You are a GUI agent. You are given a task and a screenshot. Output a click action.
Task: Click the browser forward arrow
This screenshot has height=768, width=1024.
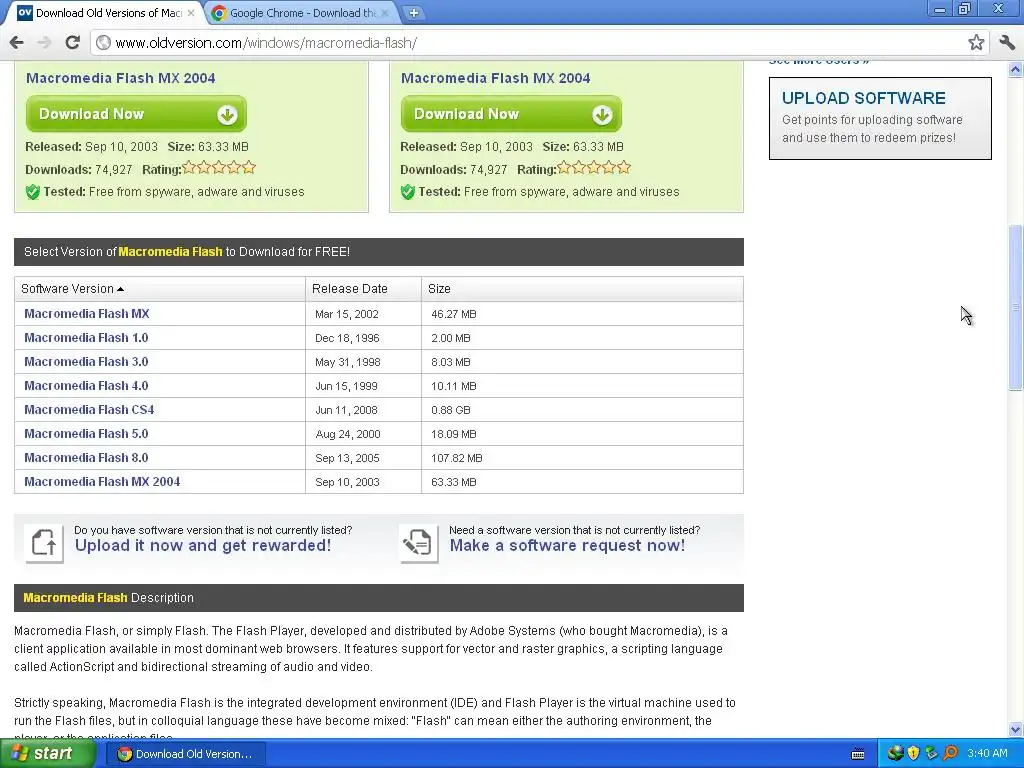click(x=44, y=43)
